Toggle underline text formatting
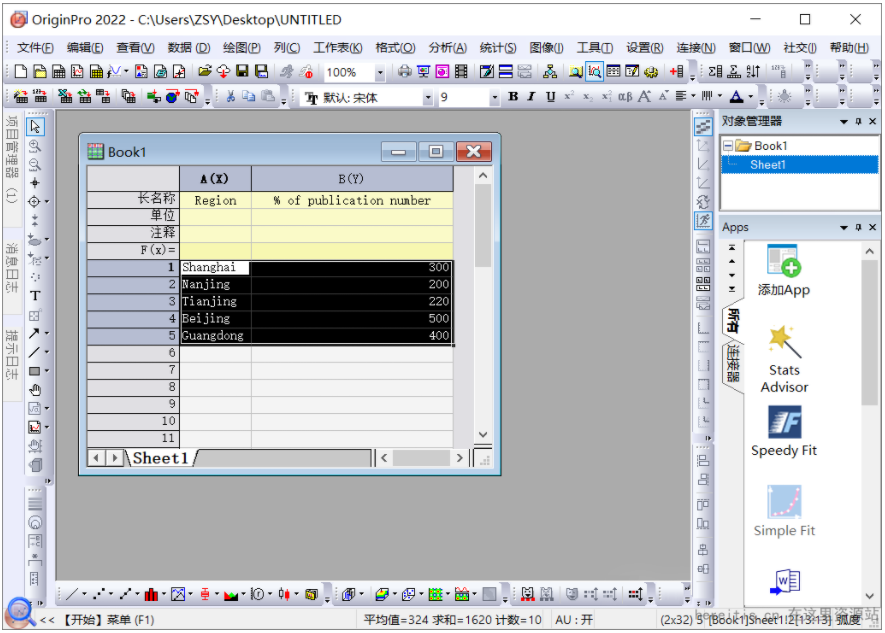 (550, 96)
